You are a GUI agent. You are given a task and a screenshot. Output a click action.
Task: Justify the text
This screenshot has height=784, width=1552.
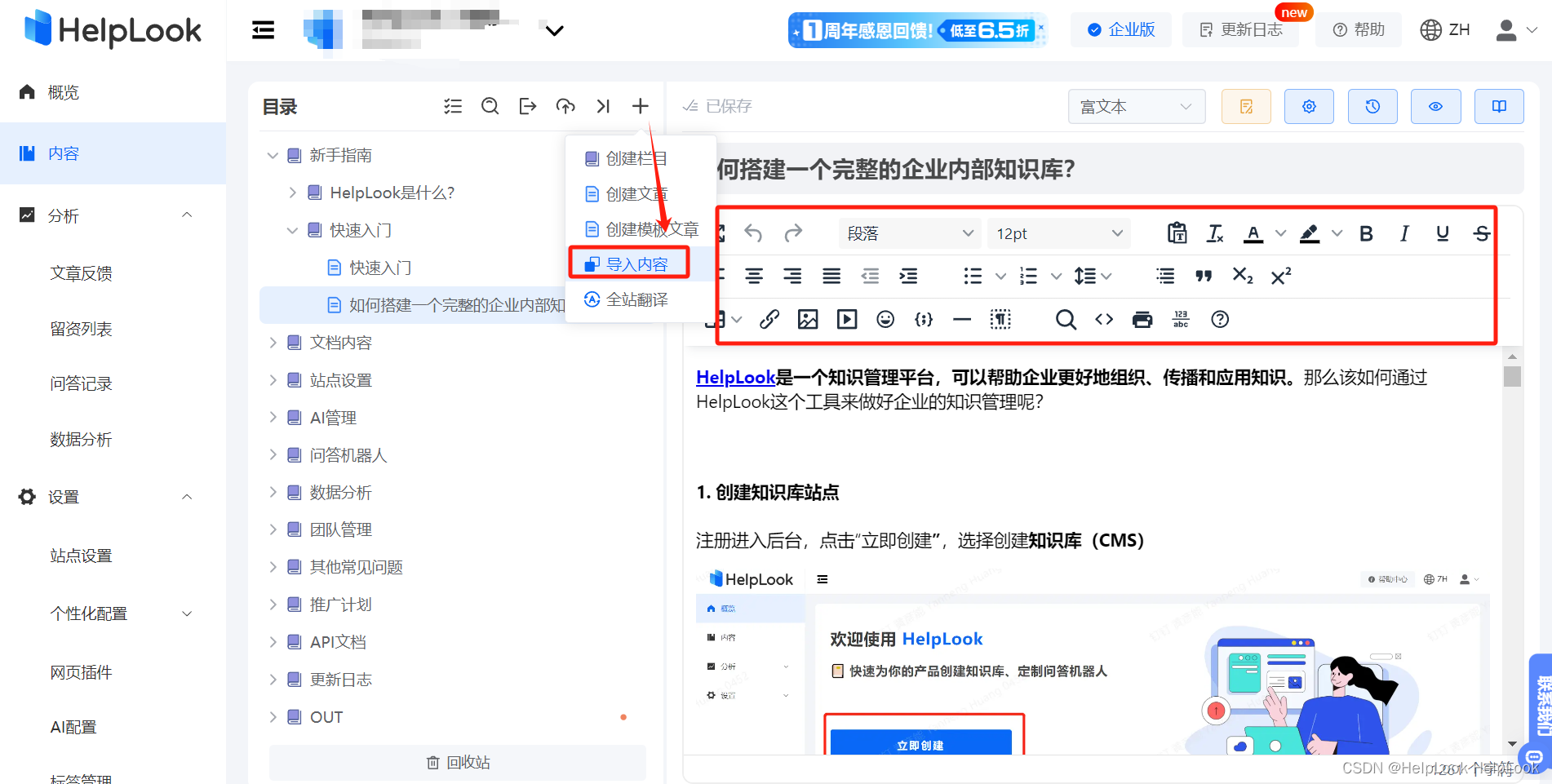point(831,276)
